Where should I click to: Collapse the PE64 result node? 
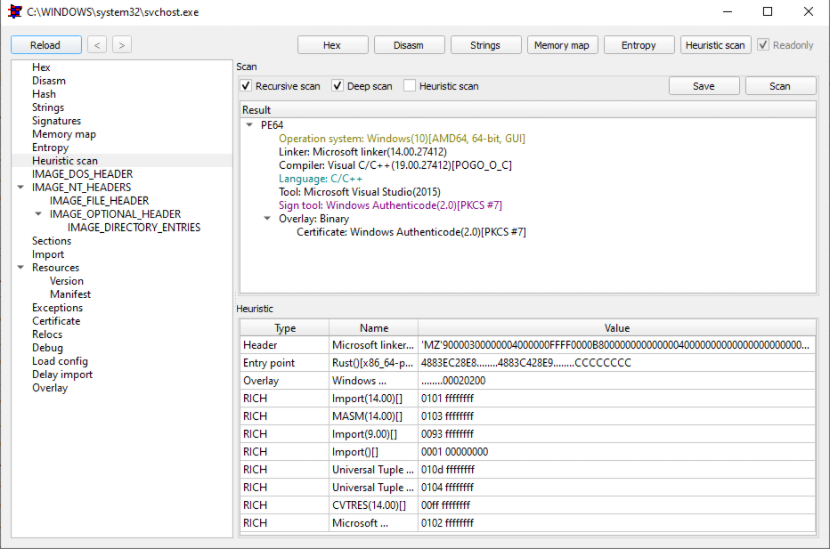point(249,125)
